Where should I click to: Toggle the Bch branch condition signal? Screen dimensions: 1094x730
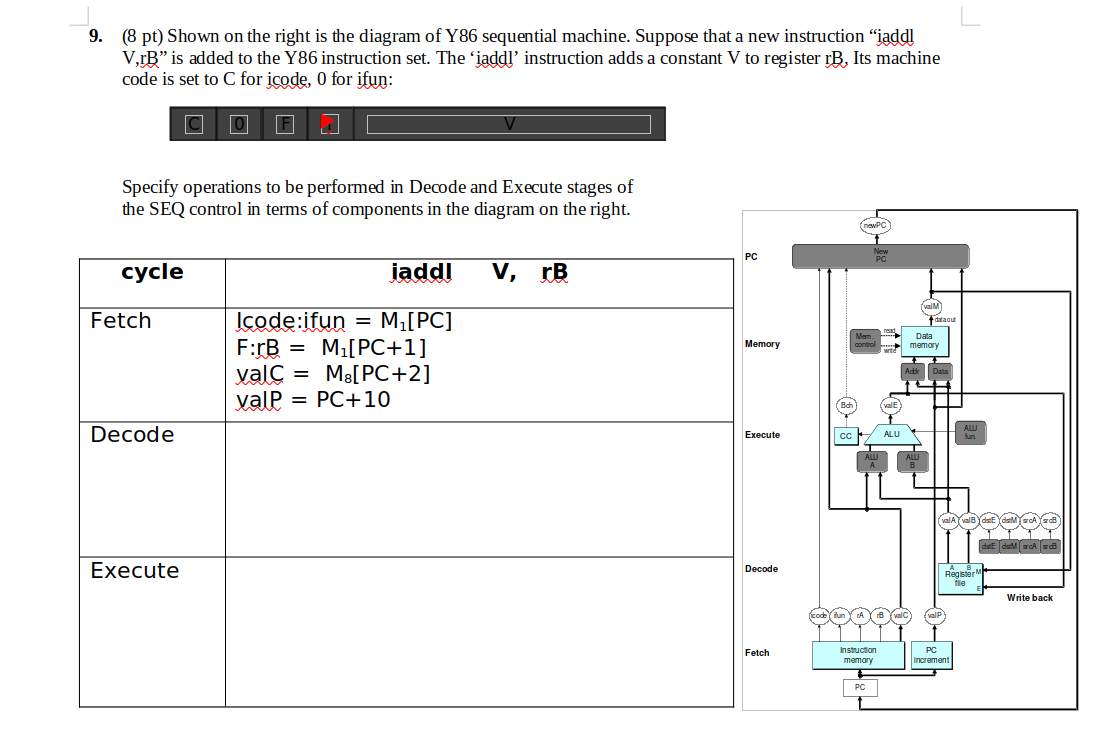[846, 405]
